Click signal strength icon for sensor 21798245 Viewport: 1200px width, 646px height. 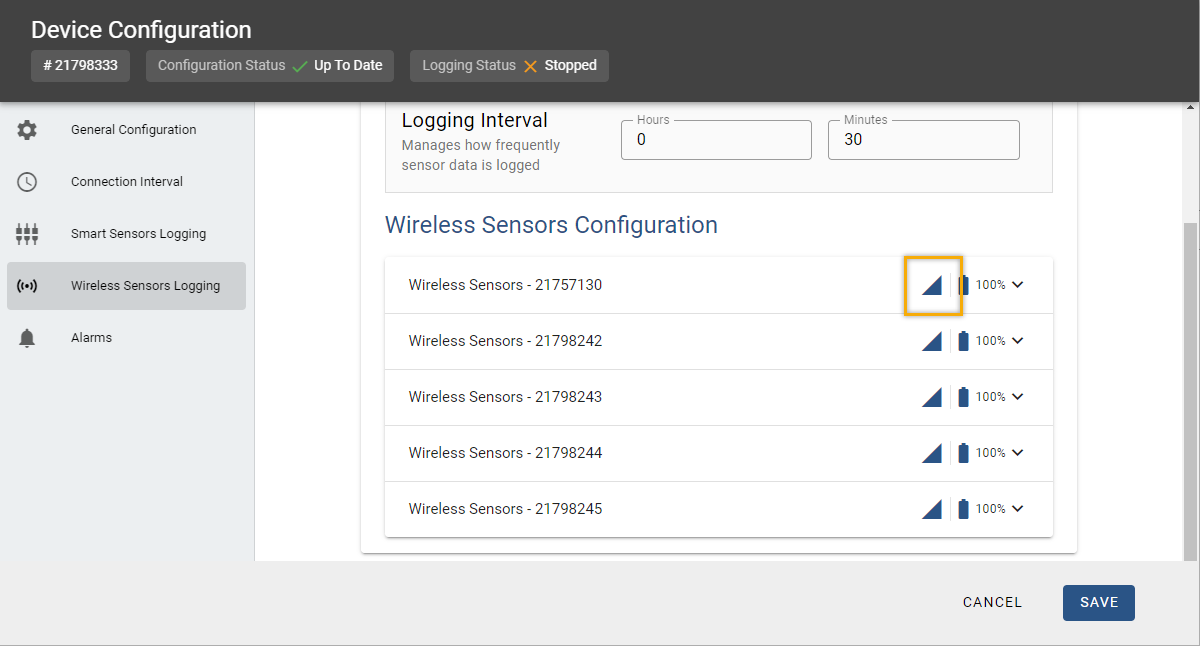[x=932, y=509]
